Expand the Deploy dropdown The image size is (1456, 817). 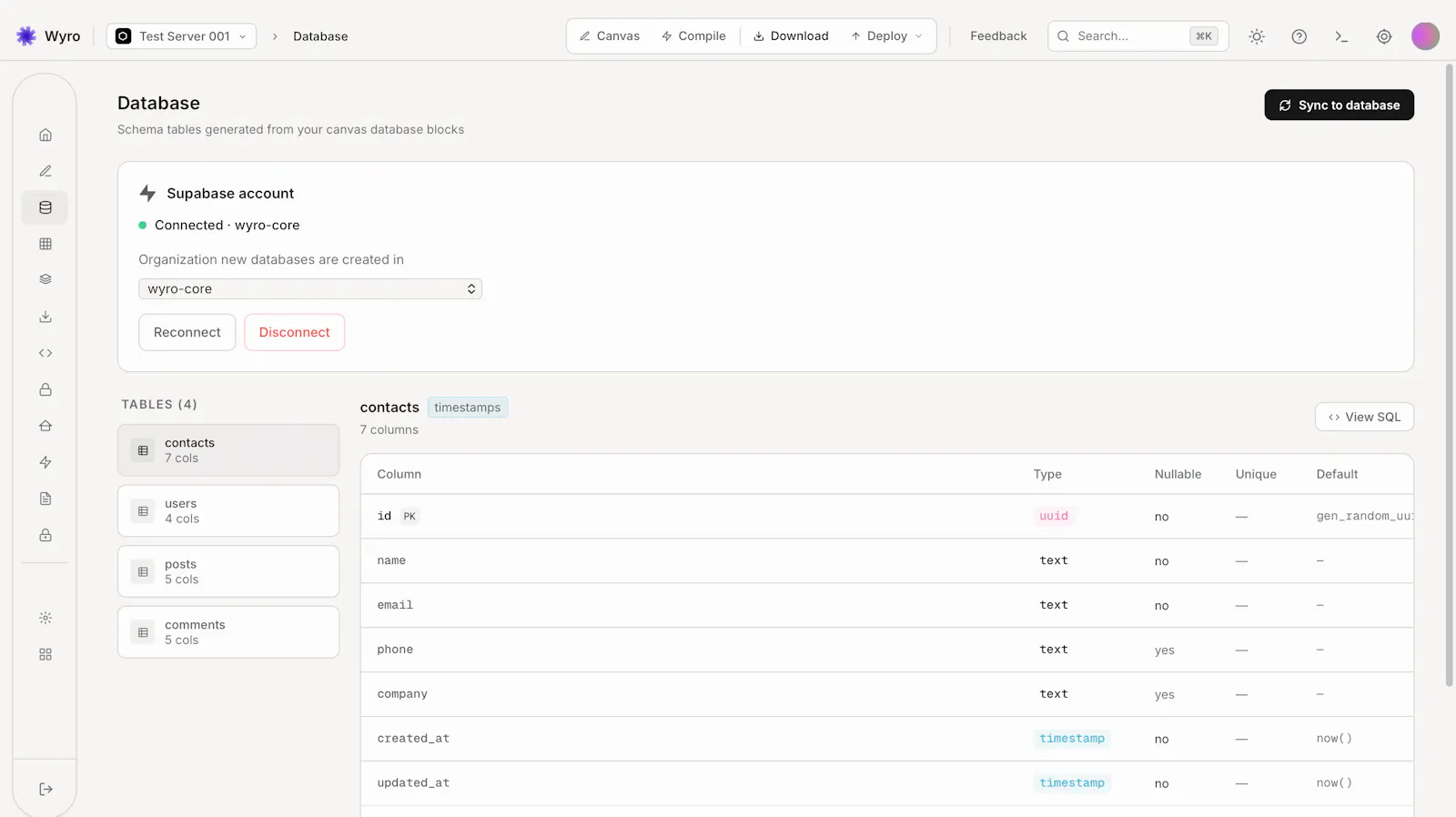coord(886,36)
